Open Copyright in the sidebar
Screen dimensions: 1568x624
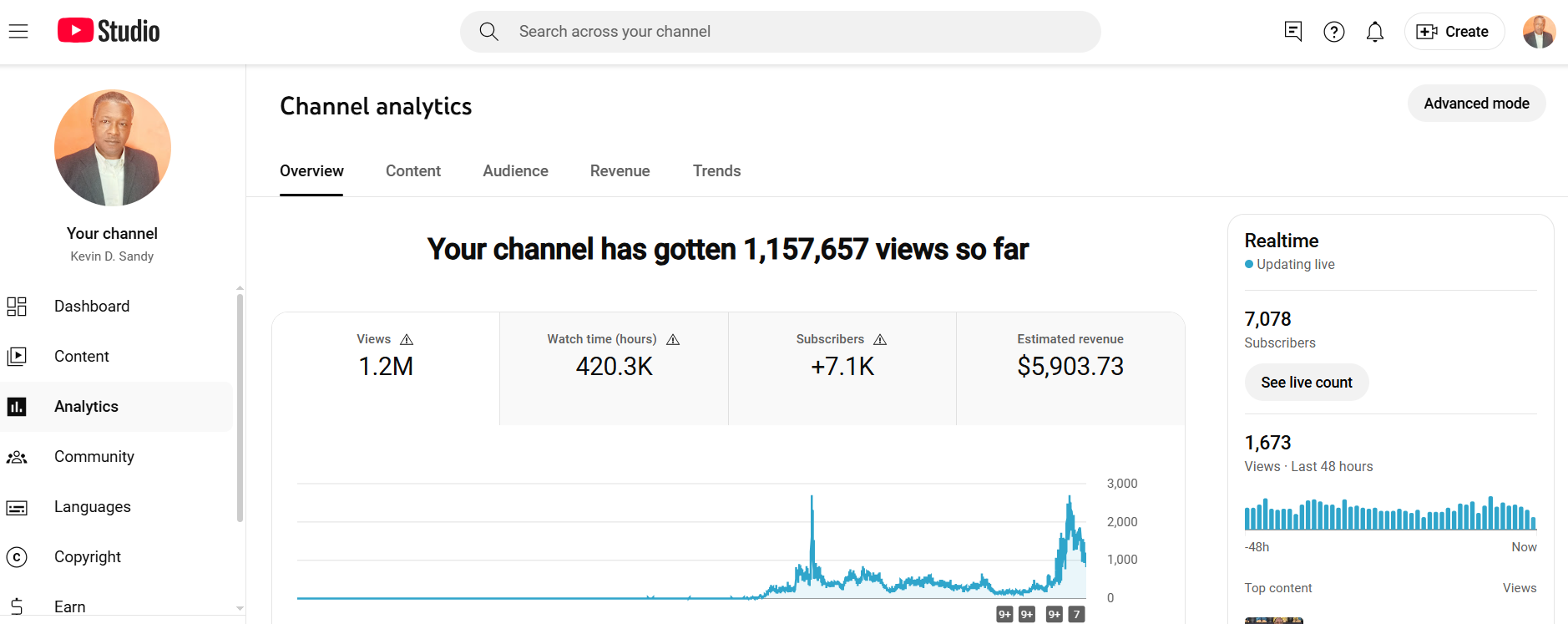[x=117, y=557]
